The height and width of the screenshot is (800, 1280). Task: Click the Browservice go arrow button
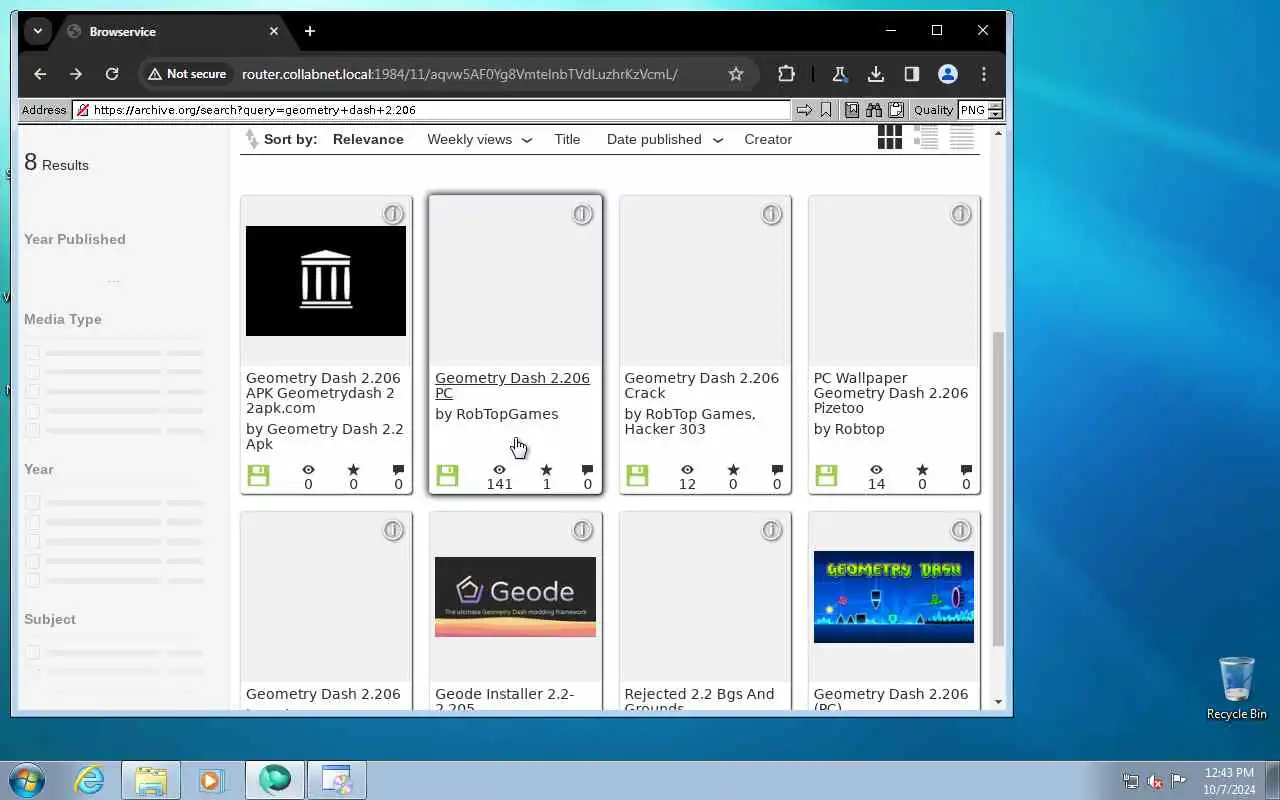pos(804,110)
